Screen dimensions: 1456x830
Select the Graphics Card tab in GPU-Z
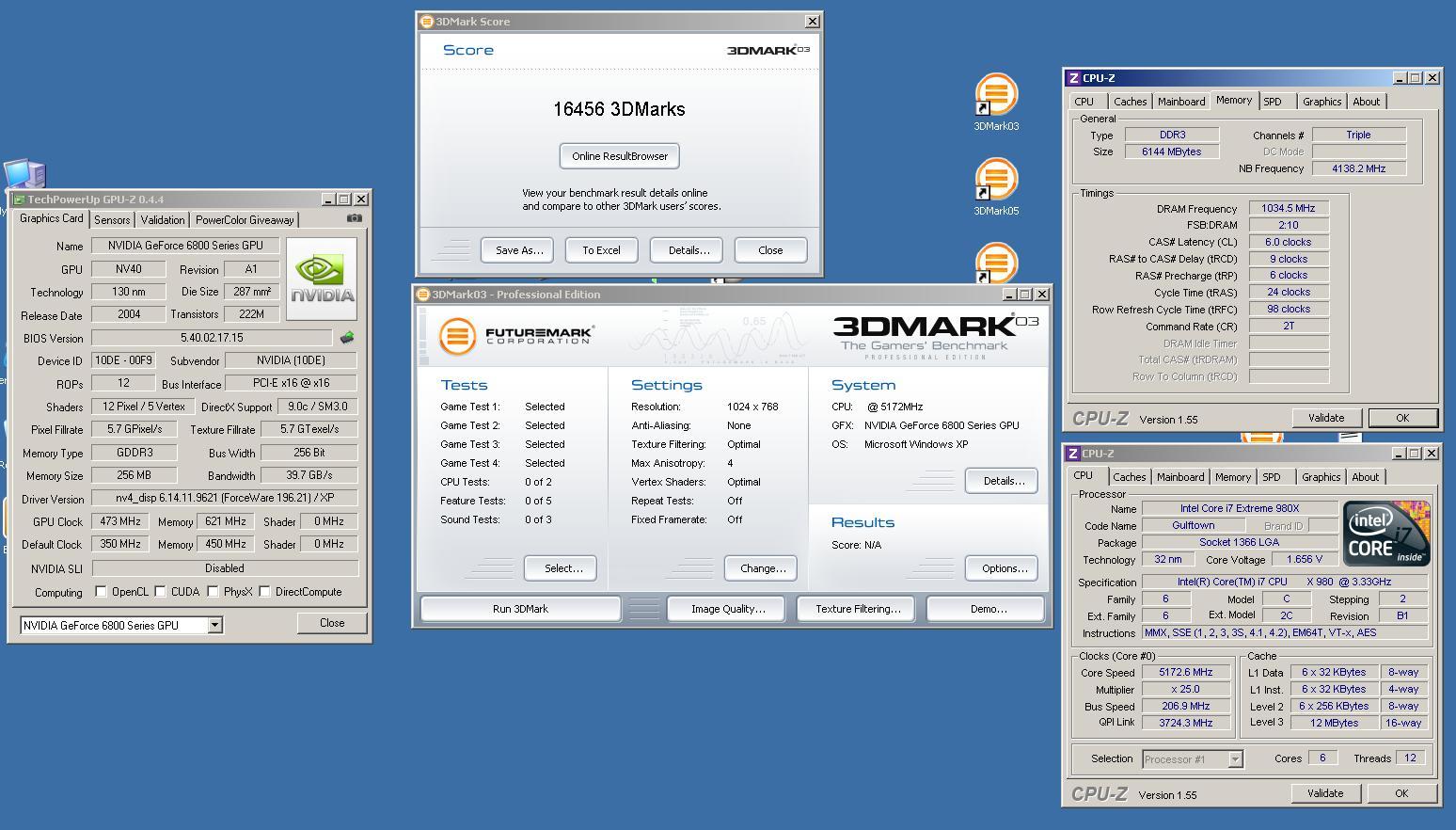click(52, 218)
